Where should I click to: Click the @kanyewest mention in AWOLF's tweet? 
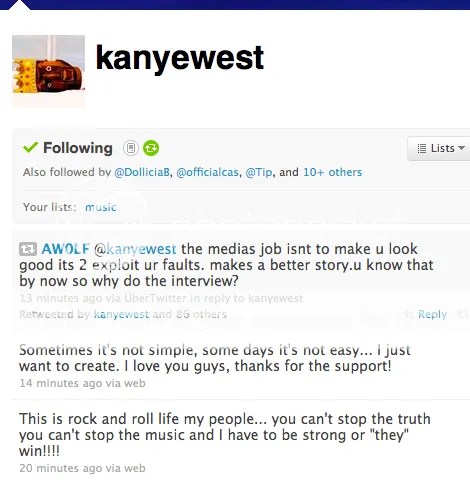[x=135, y=249]
